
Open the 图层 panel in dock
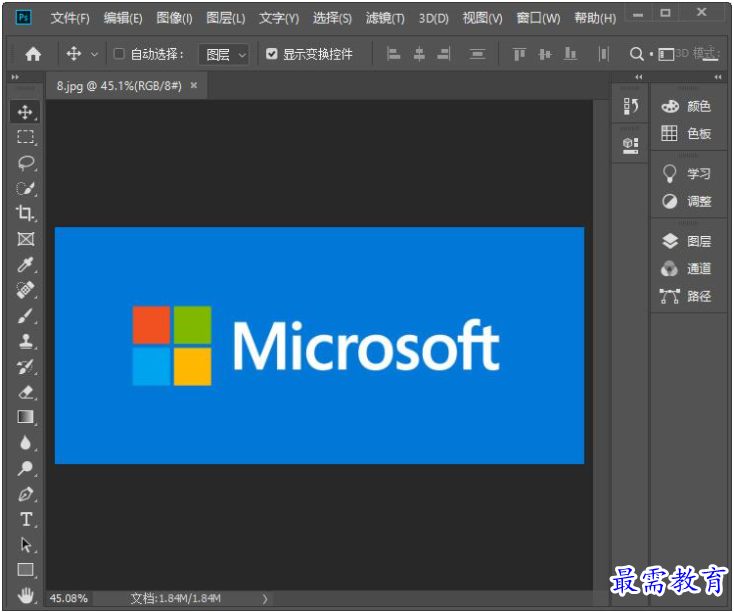(687, 241)
